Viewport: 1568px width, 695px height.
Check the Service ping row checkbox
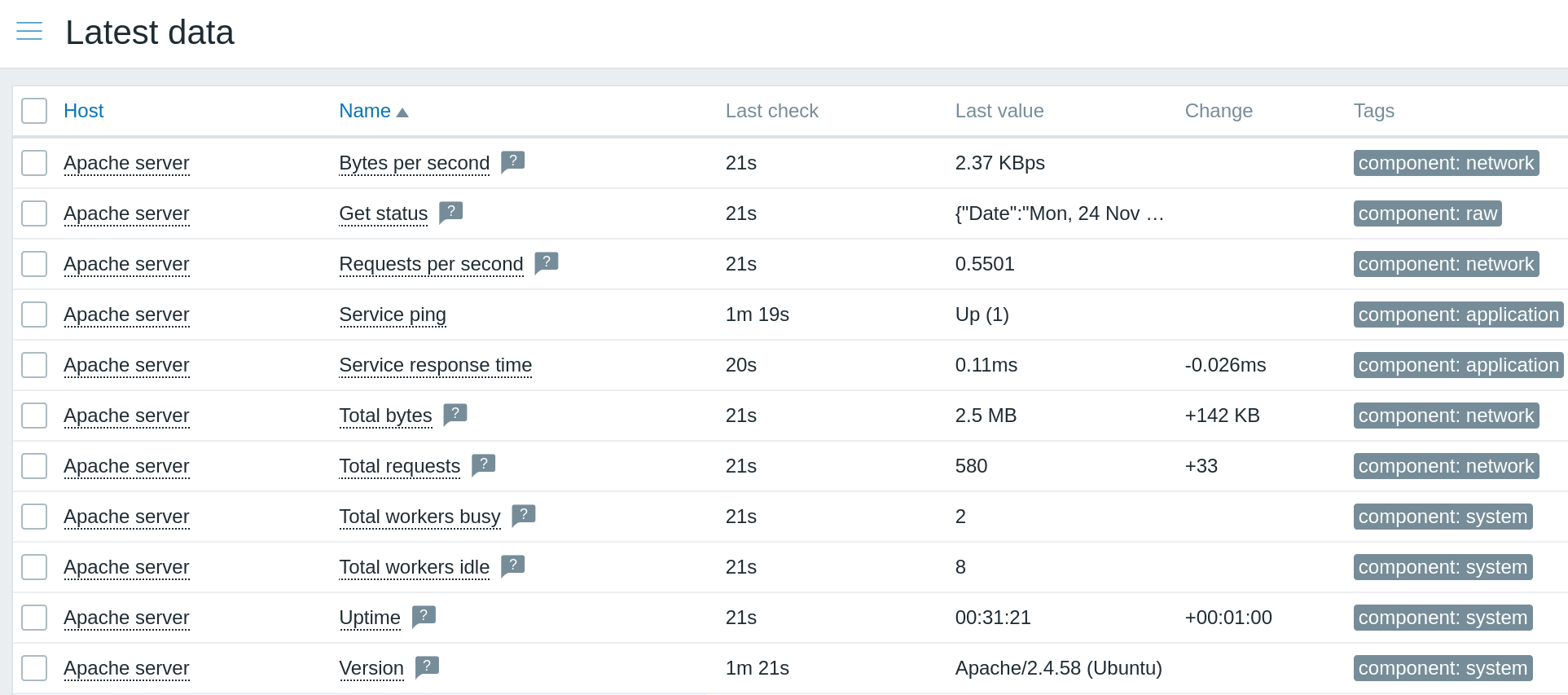(34, 315)
